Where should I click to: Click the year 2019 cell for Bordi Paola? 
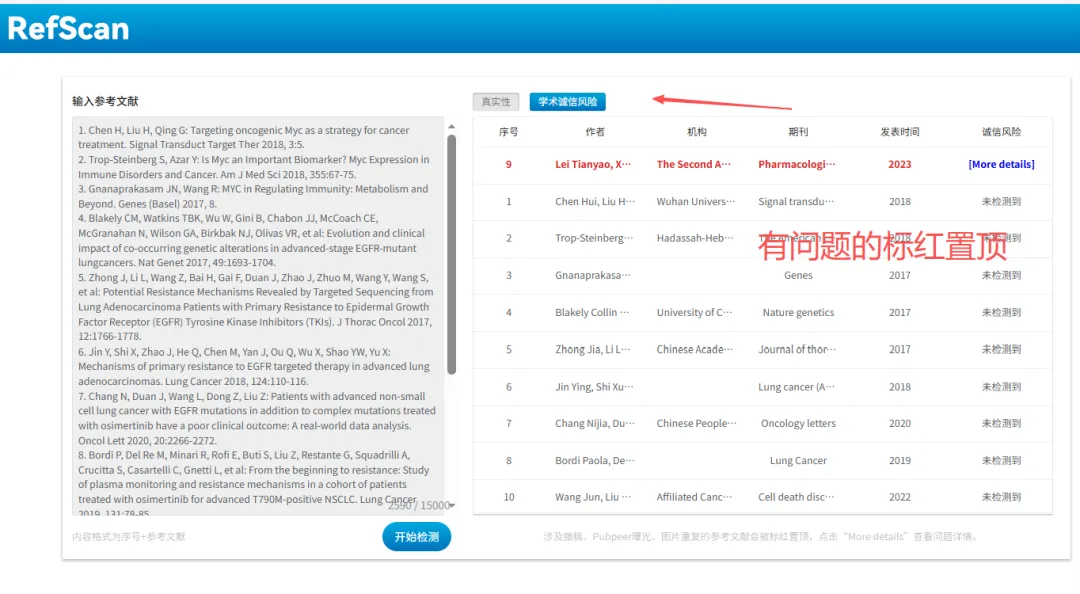pos(900,460)
